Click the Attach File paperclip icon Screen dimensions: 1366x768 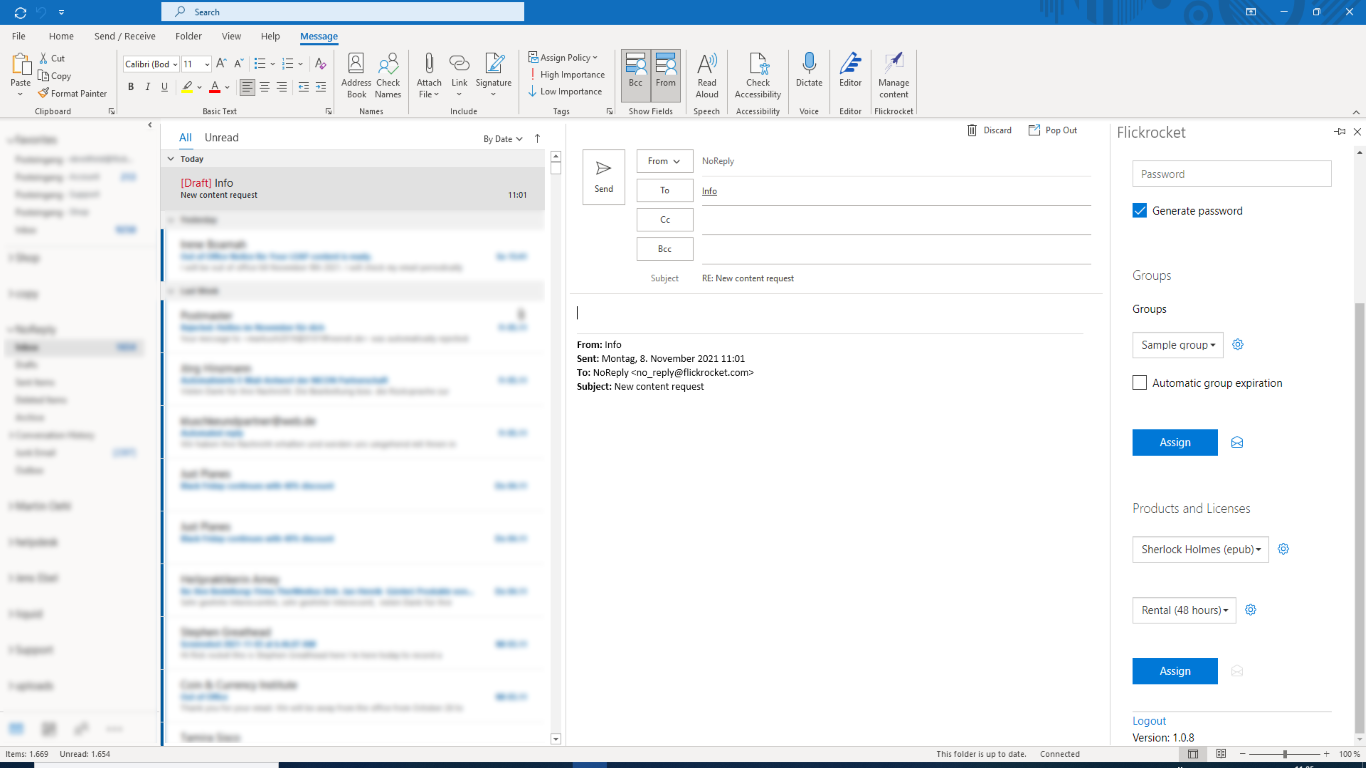[429, 66]
